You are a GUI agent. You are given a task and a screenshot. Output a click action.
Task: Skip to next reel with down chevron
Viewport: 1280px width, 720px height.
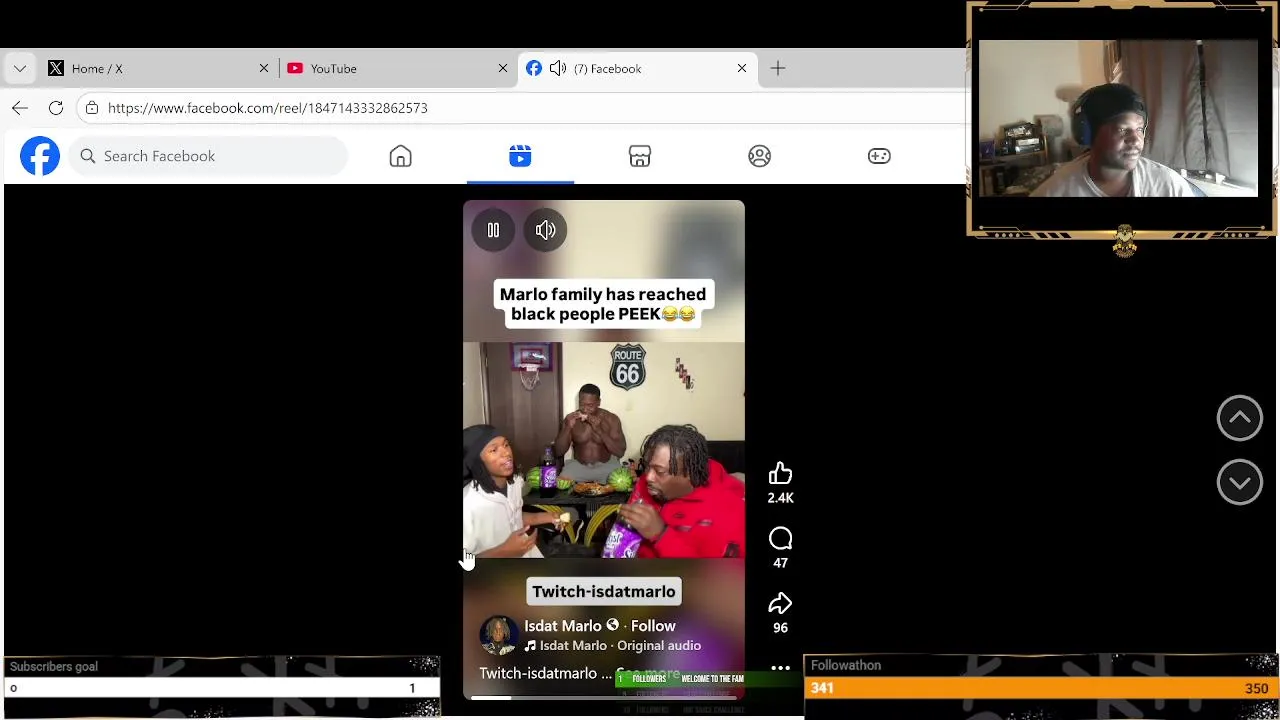click(1239, 482)
